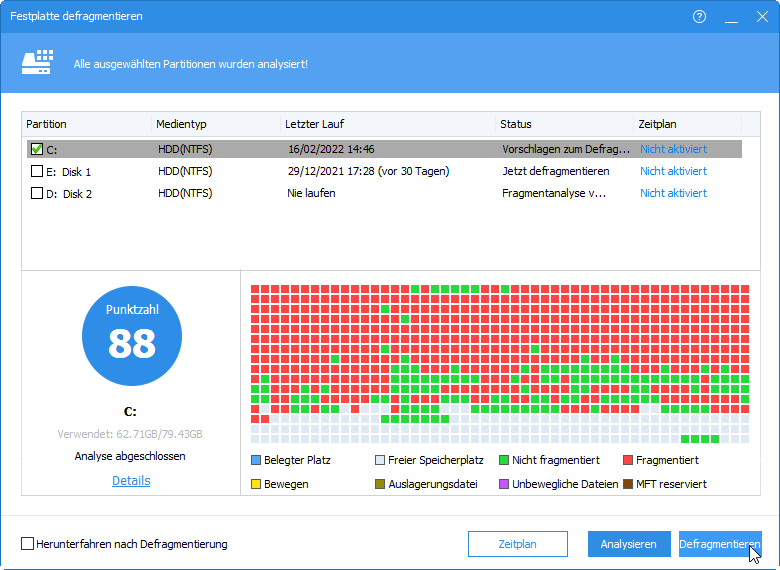Click the Zeitplan button
The height and width of the screenshot is (570, 780).
[517, 544]
